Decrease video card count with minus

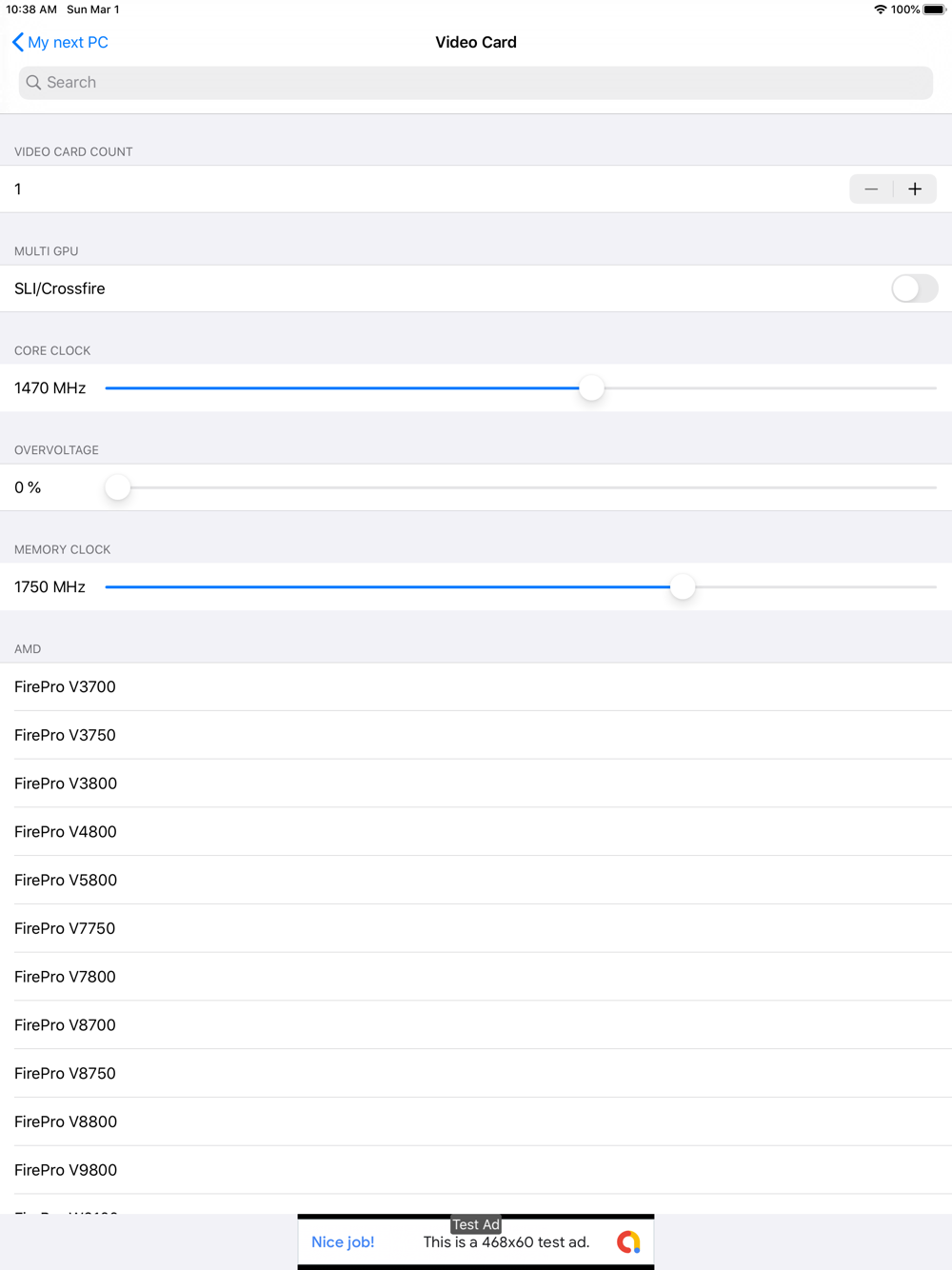pos(871,189)
